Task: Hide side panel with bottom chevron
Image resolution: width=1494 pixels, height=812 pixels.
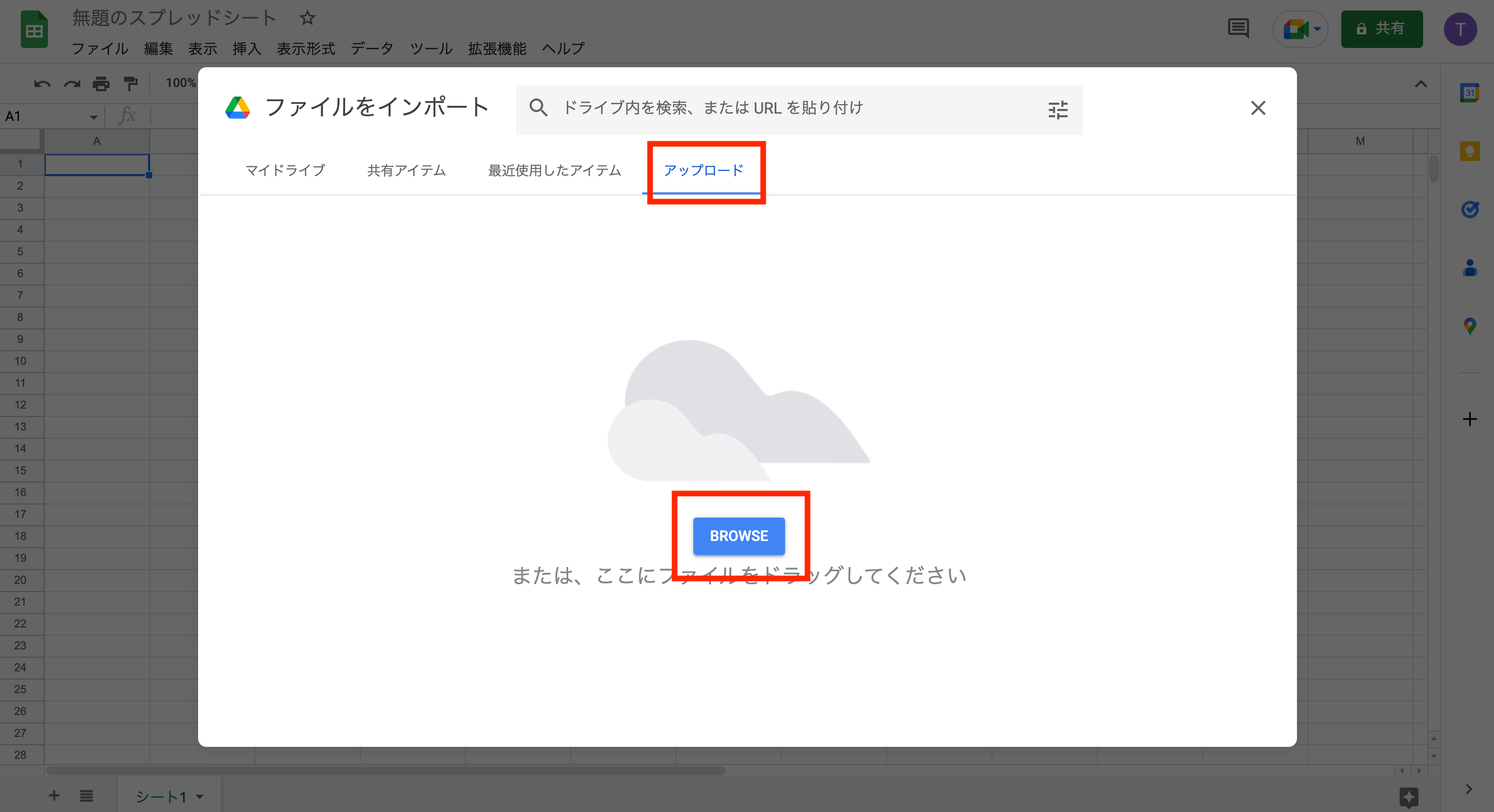Action: [x=1468, y=789]
